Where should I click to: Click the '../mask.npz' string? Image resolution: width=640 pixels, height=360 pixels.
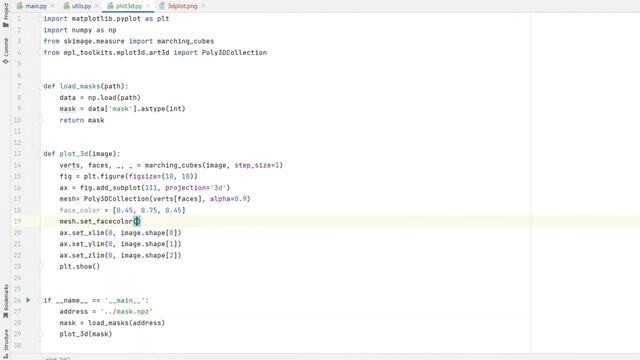[127, 311]
